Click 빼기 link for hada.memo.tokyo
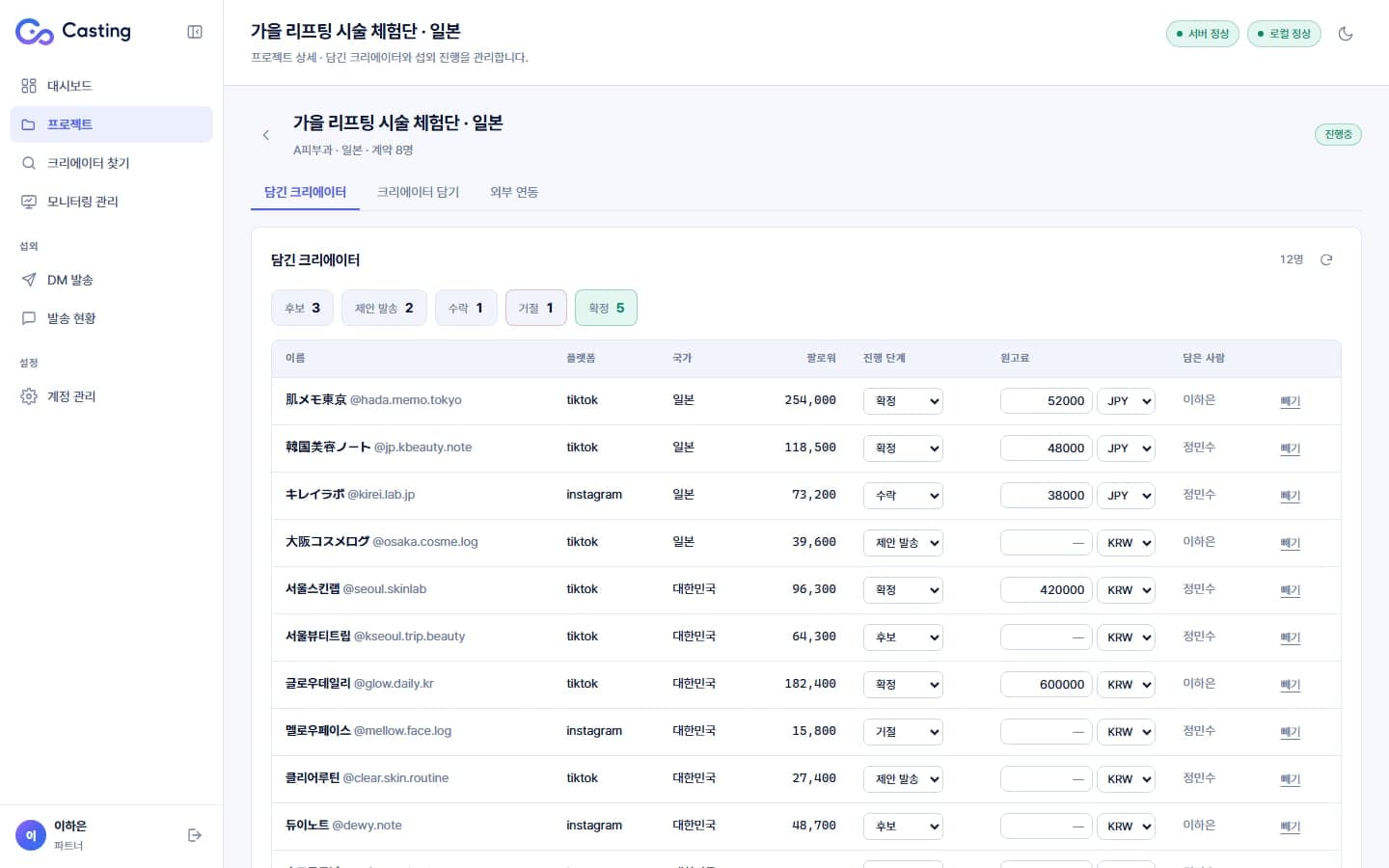This screenshot has height=868, width=1389. pyautogui.click(x=1291, y=401)
